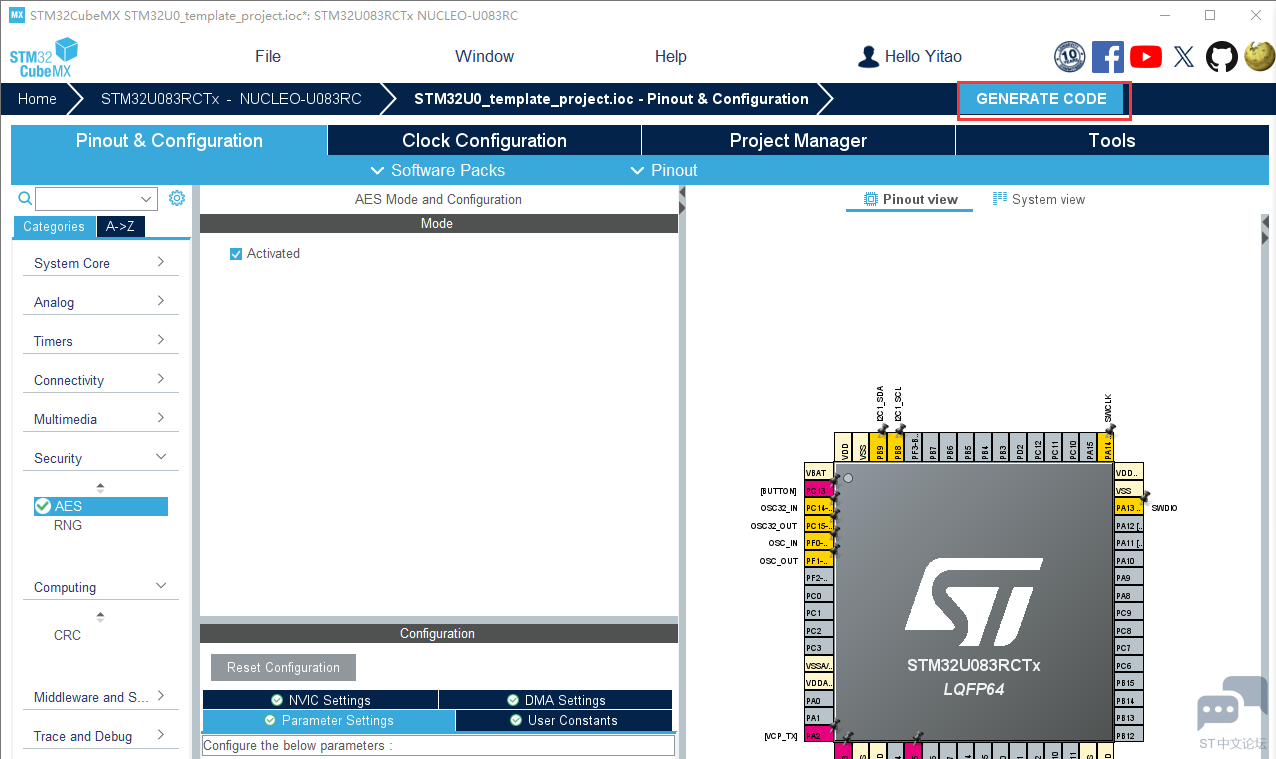Open the Software Packs dropdown

tap(437, 170)
